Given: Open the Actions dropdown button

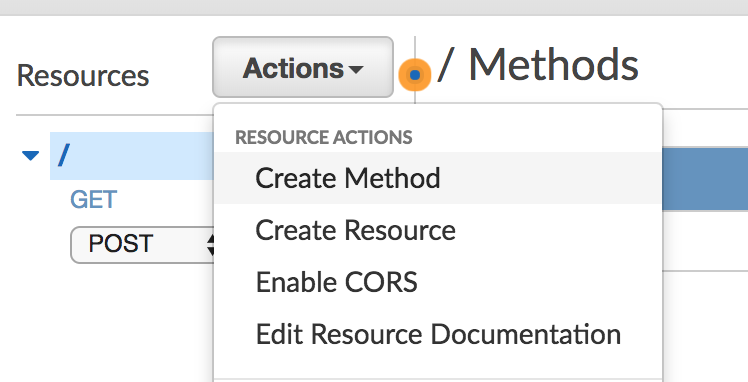Looking at the screenshot, I should tap(303, 67).
